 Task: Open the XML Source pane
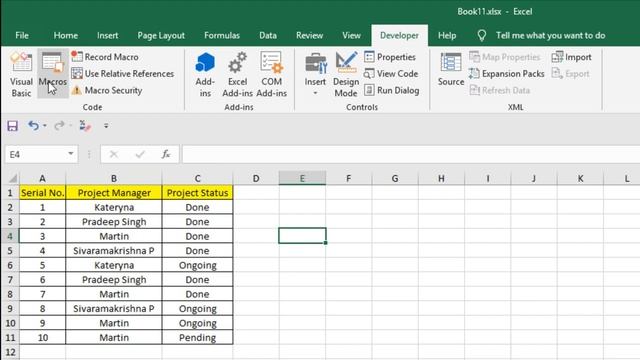(451, 70)
